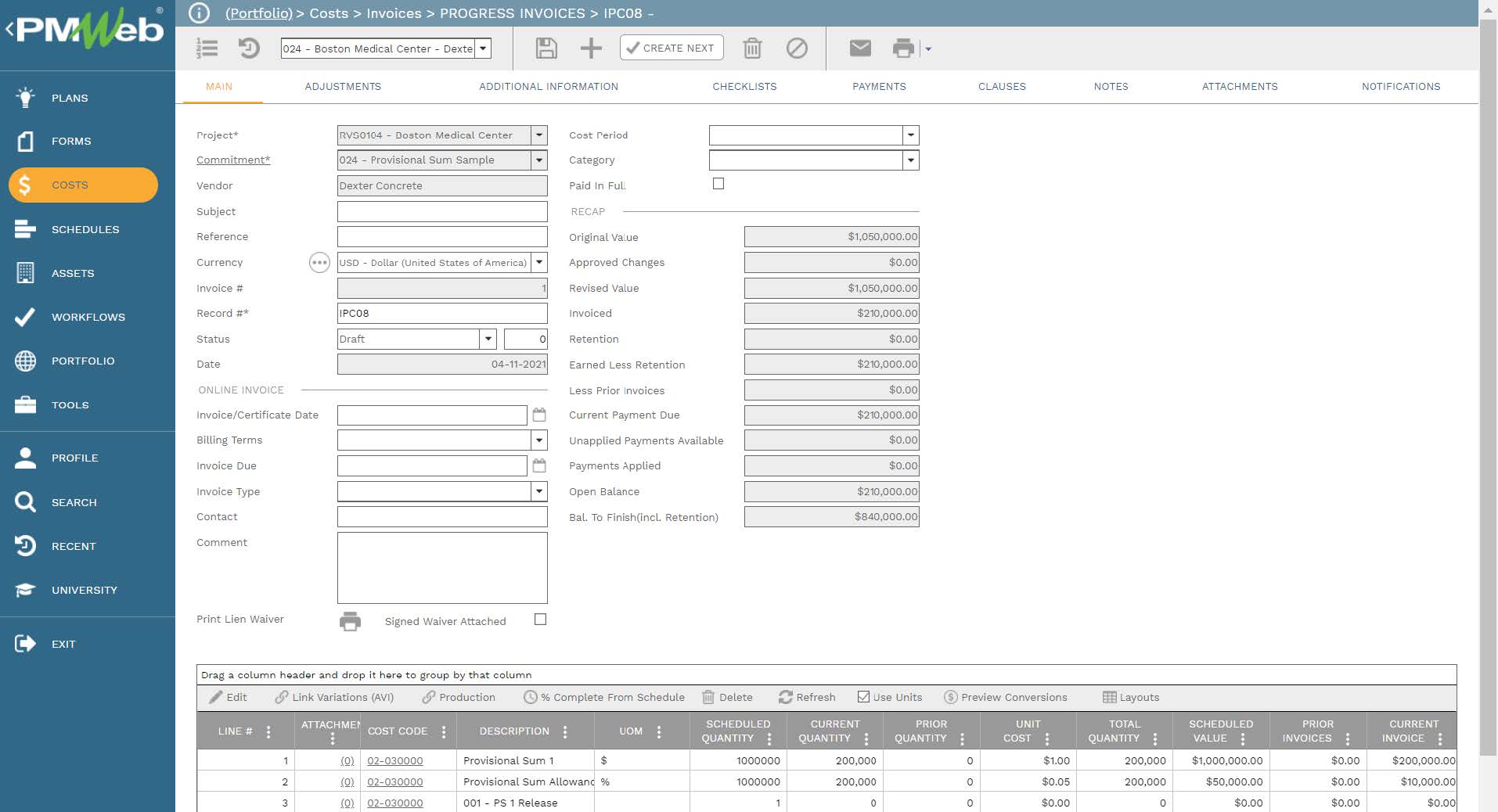Save the invoice record

pos(546,49)
